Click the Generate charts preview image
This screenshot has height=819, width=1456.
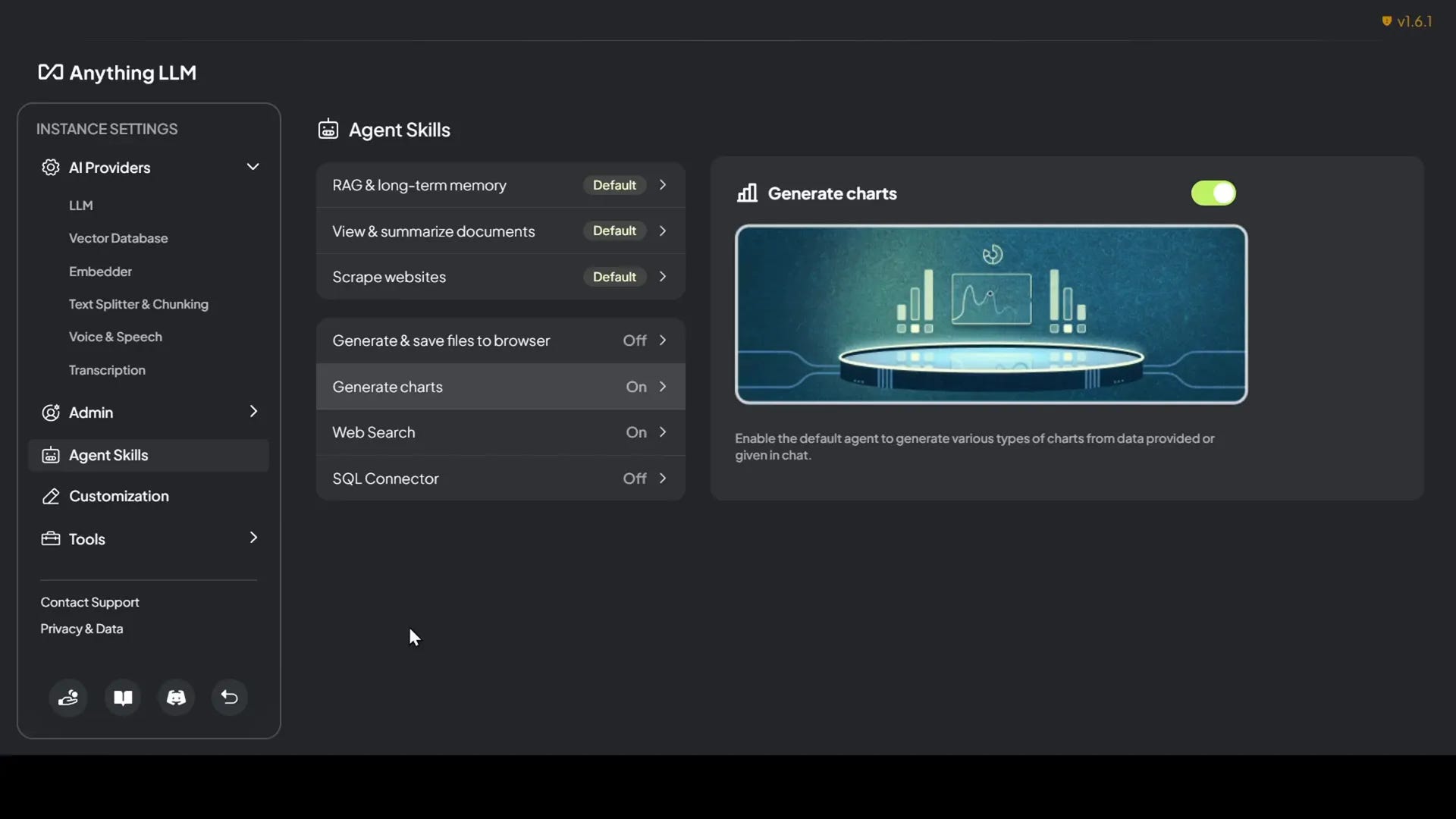(x=990, y=314)
